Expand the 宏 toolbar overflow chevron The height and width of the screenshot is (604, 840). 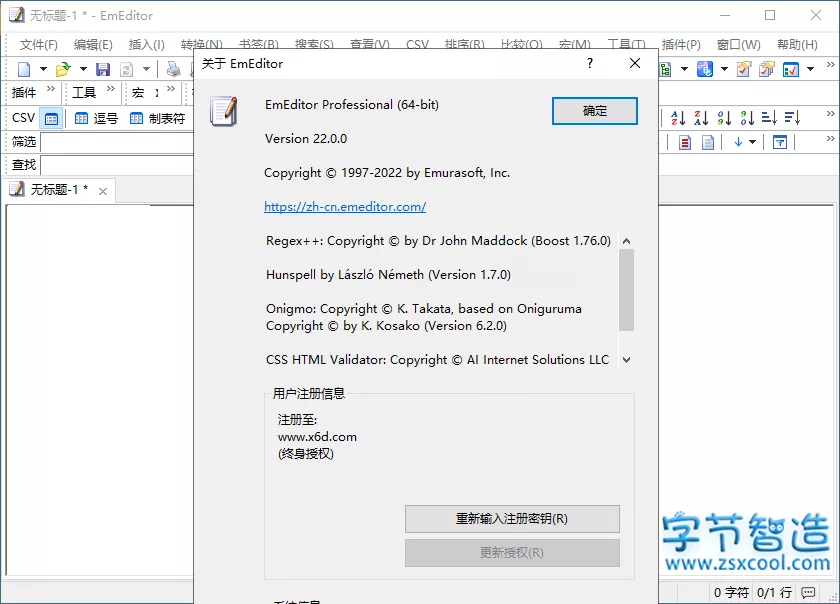point(170,88)
